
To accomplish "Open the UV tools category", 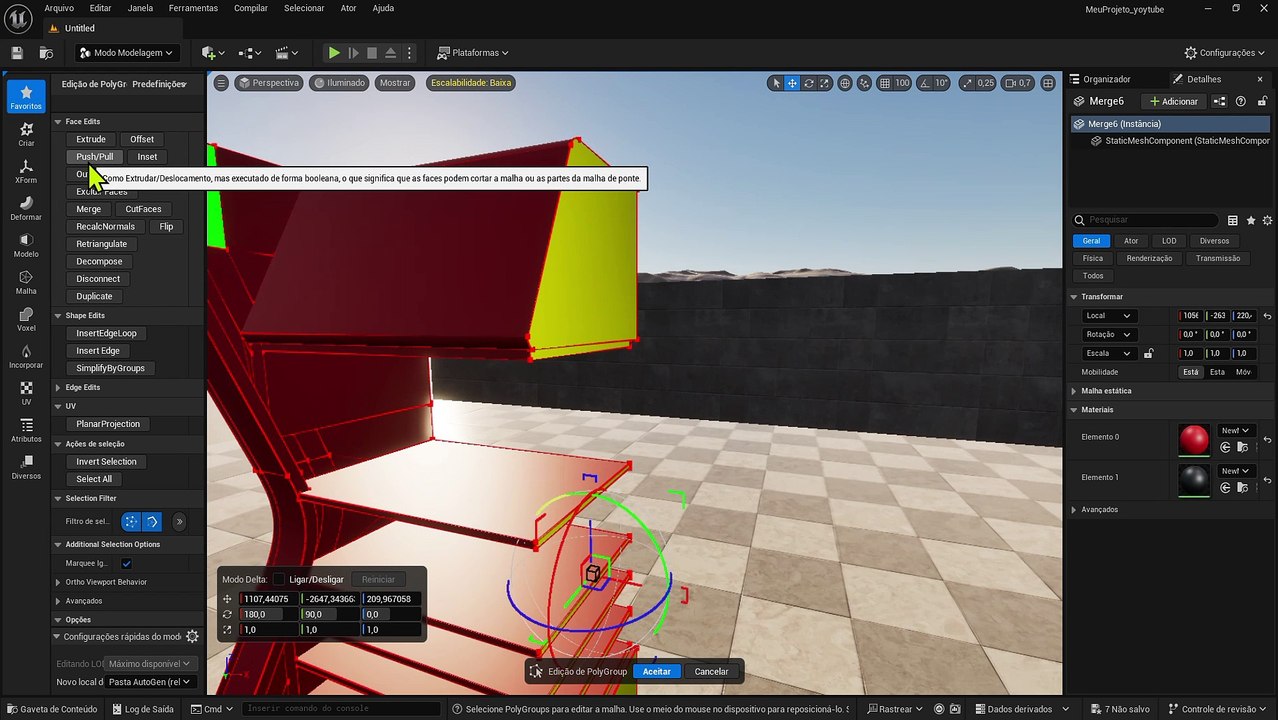I will pos(26,393).
